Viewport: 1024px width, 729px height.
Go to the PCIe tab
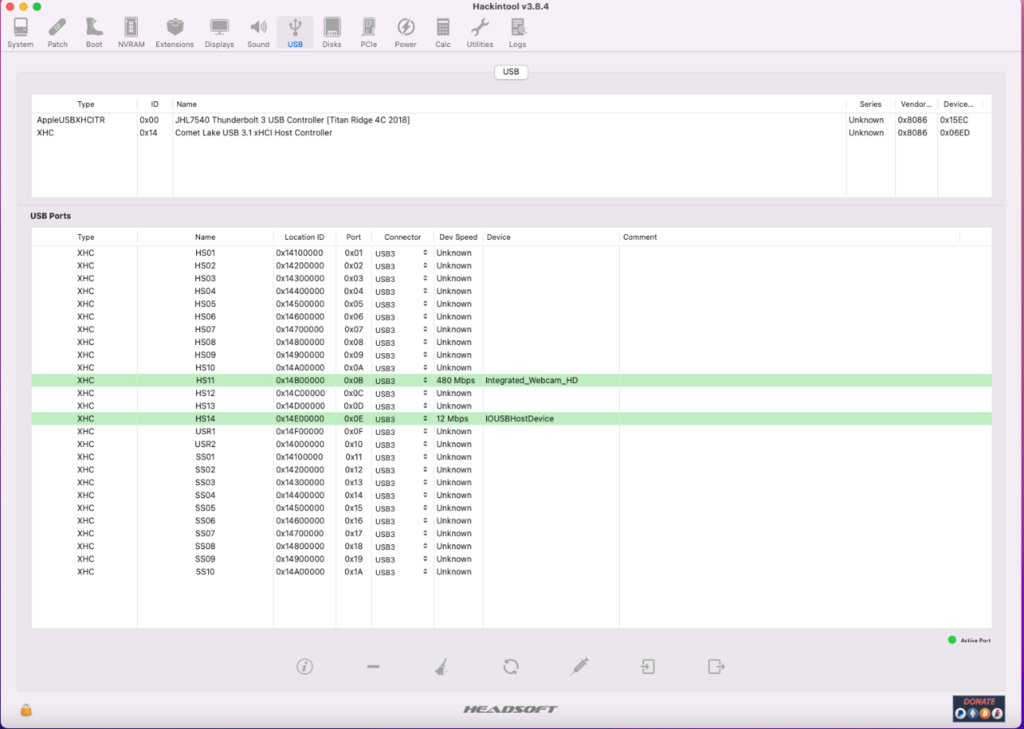click(x=368, y=33)
